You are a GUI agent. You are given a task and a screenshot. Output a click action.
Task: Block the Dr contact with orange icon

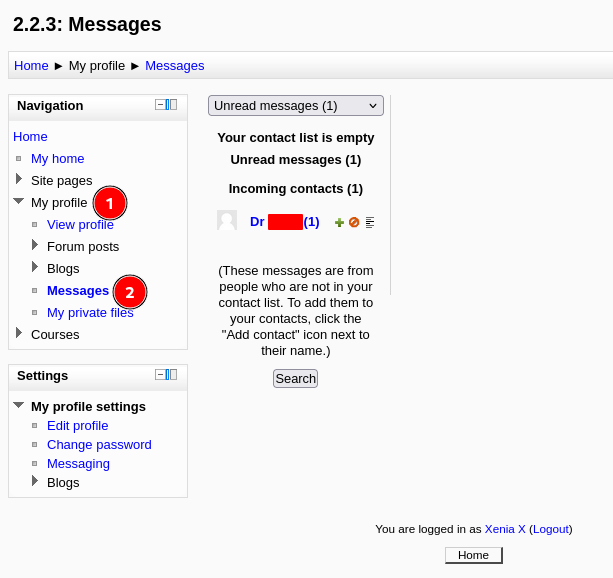(354, 222)
